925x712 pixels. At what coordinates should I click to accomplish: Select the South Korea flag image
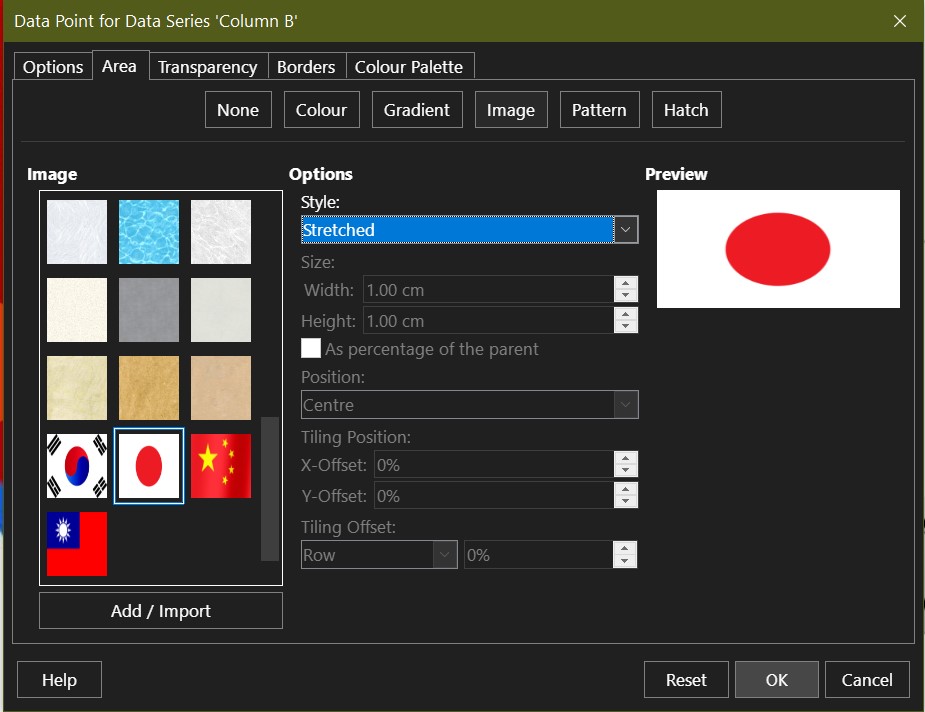(x=77, y=466)
